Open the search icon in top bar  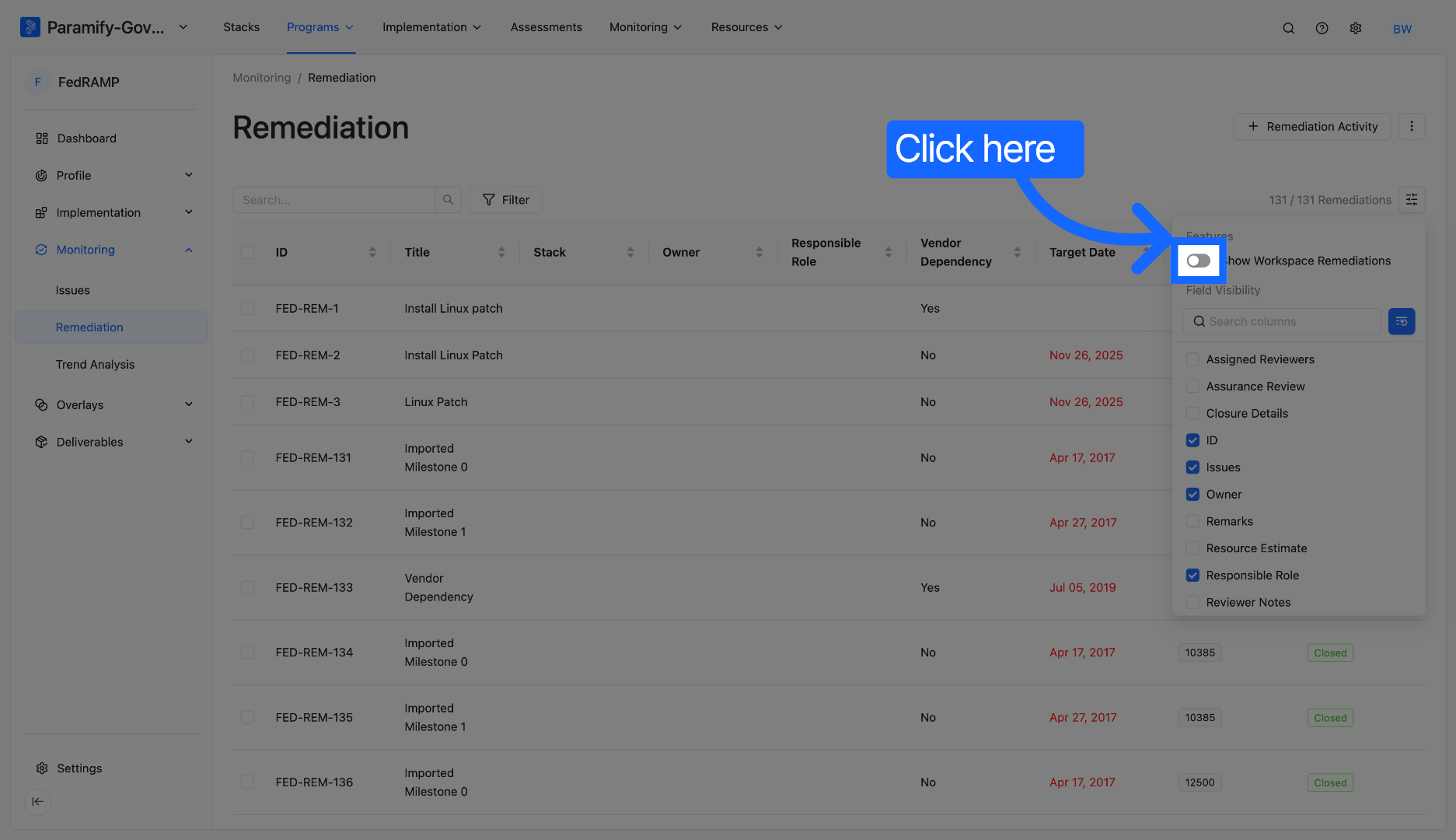(x=1288, y=28)
